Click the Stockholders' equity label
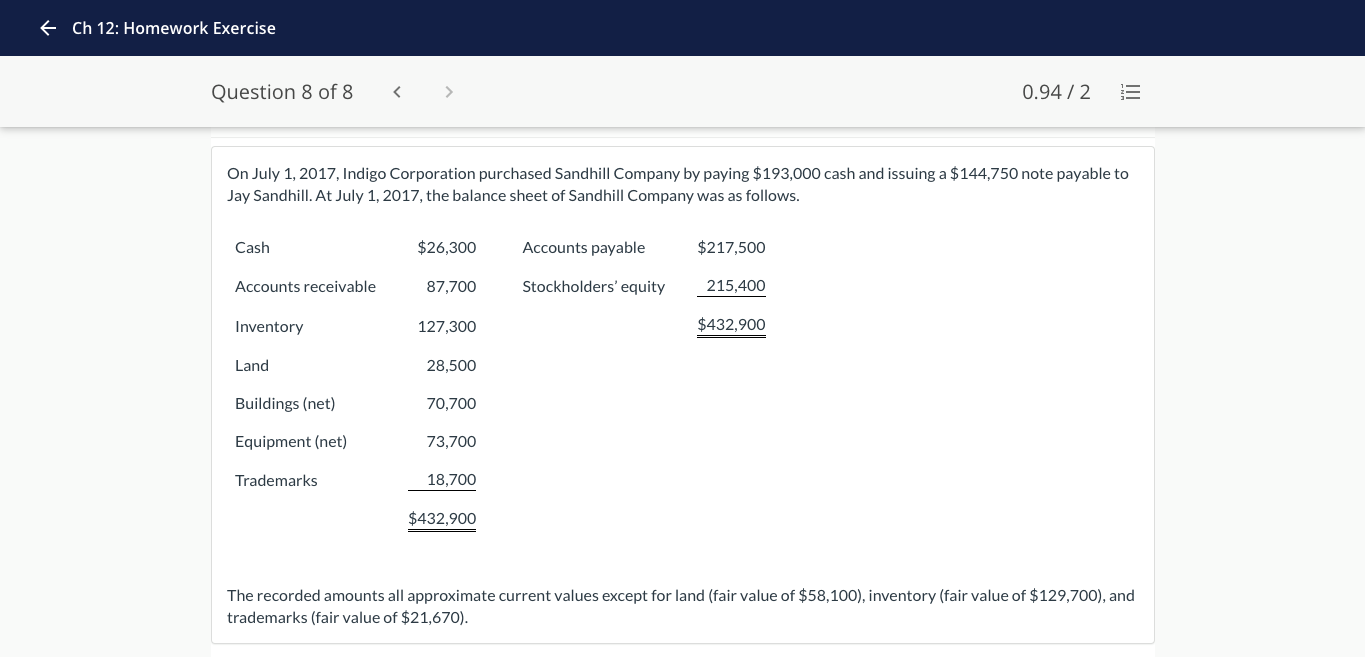 click(x=593, y=286)
